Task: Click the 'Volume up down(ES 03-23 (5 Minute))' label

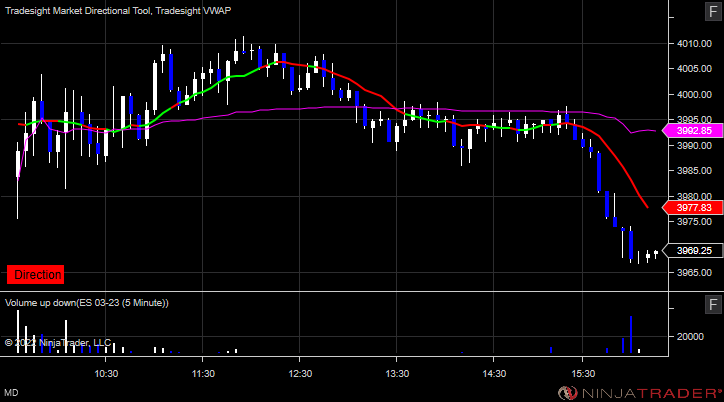Action: tap(87, 303)
